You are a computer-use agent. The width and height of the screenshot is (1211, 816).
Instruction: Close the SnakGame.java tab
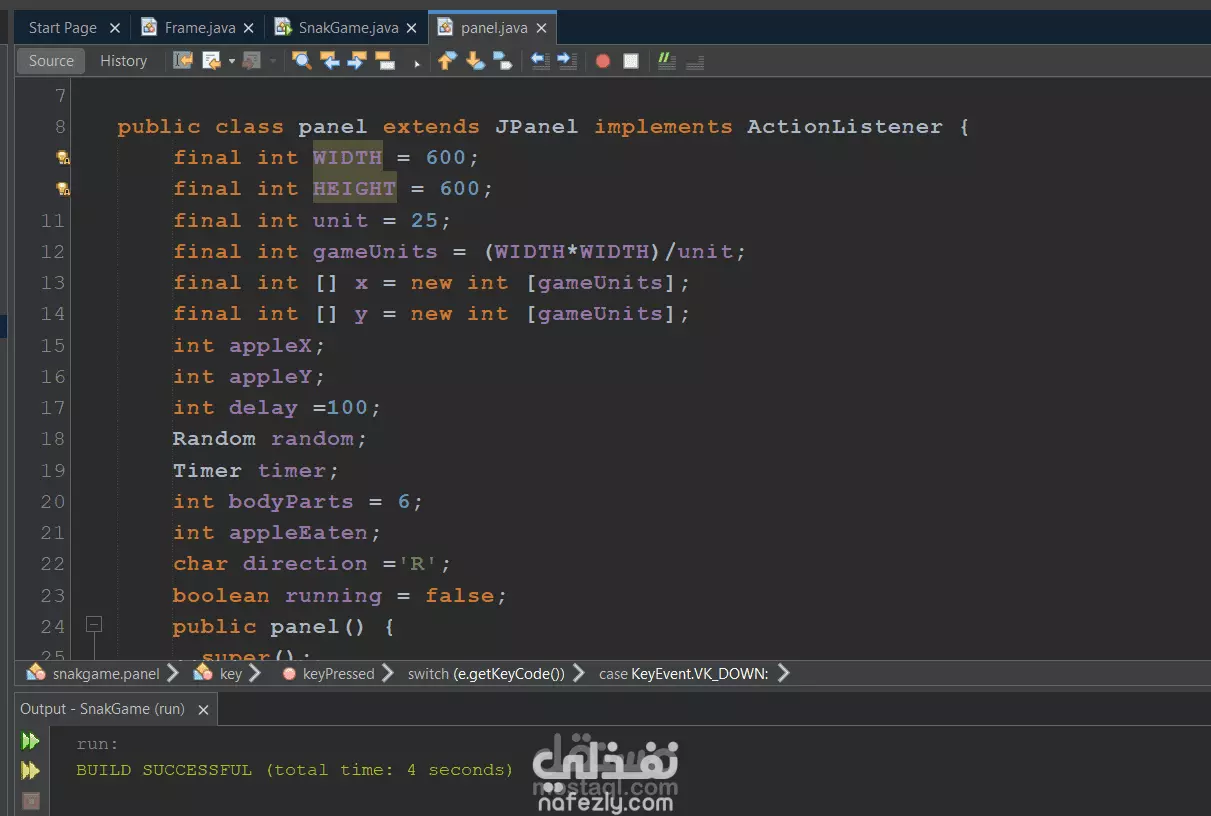click(x=411, y=28)
